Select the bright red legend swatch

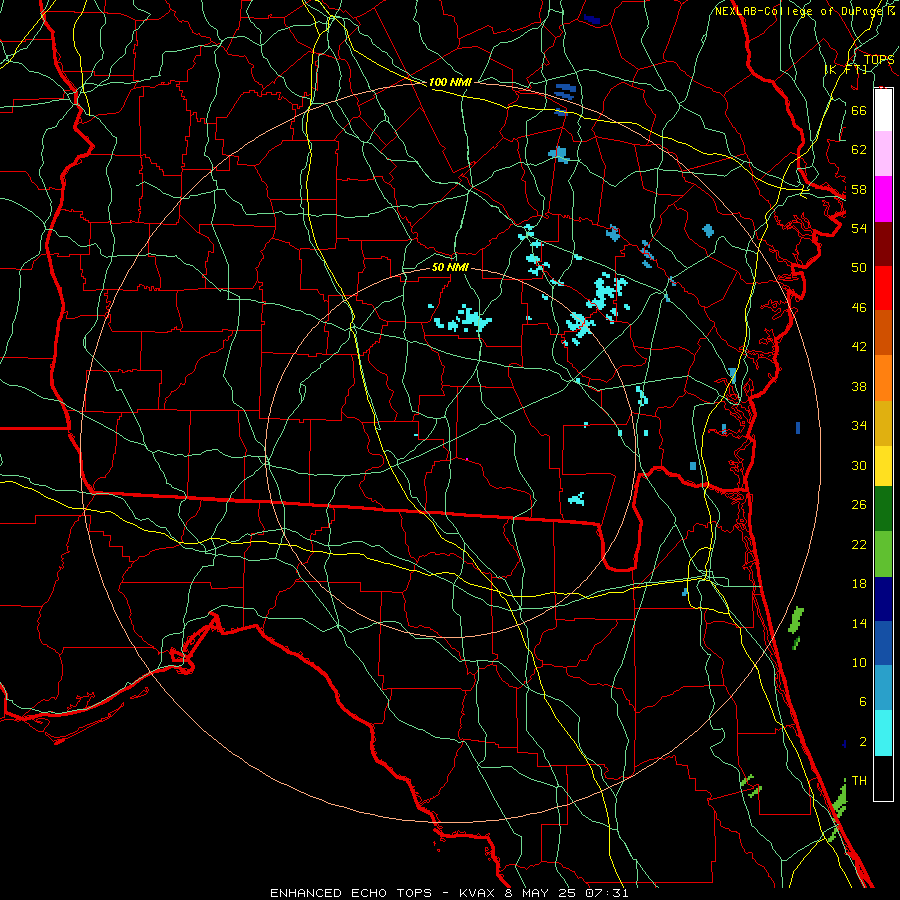[883, 288]
